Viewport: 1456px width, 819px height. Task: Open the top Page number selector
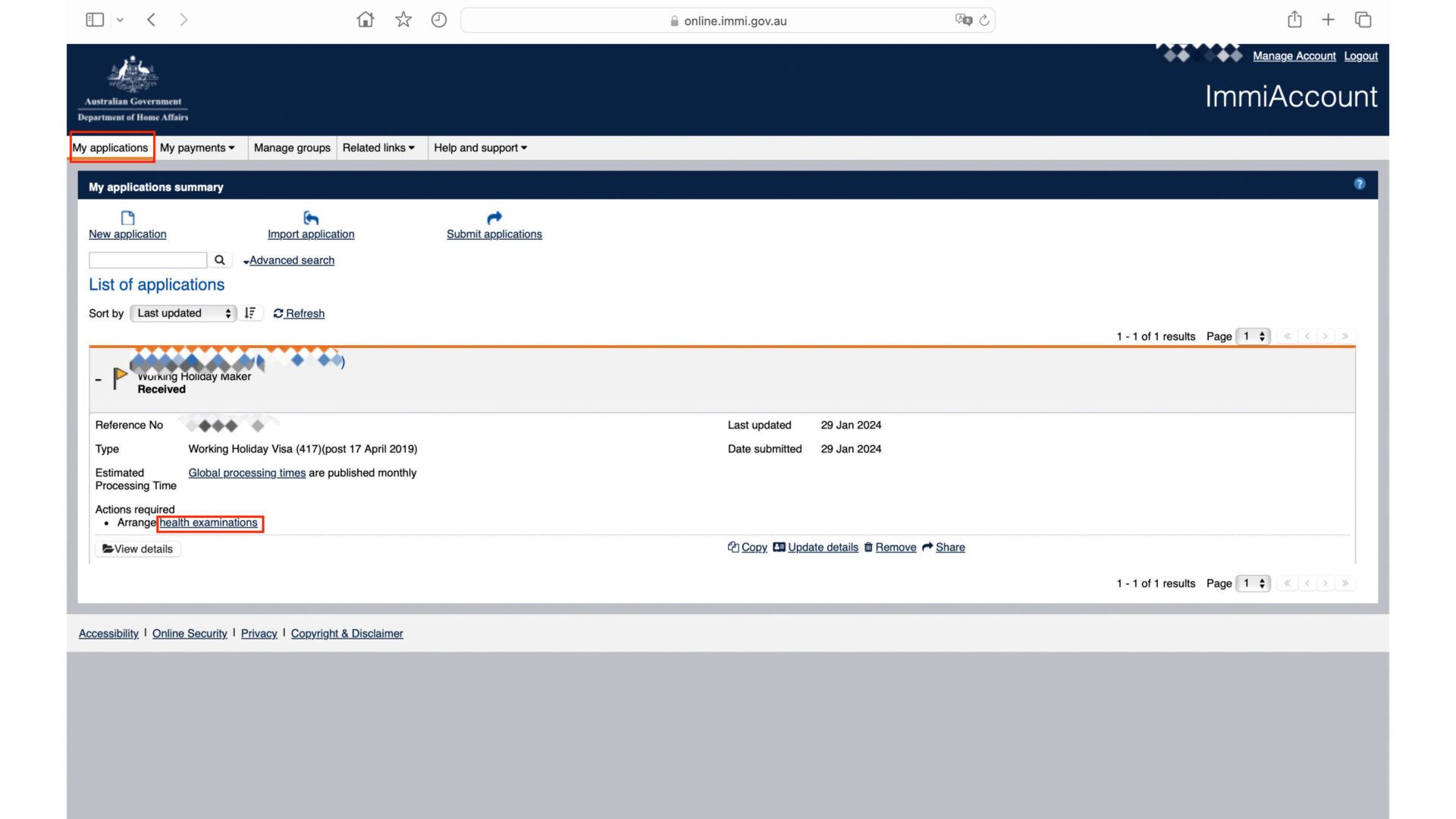(x=1253, y=336)
